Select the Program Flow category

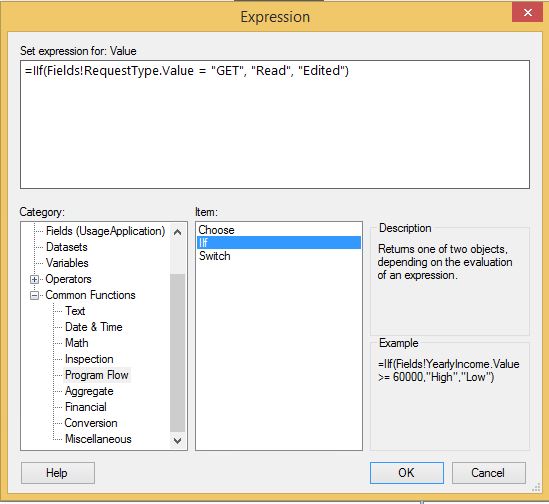point(97,375)
